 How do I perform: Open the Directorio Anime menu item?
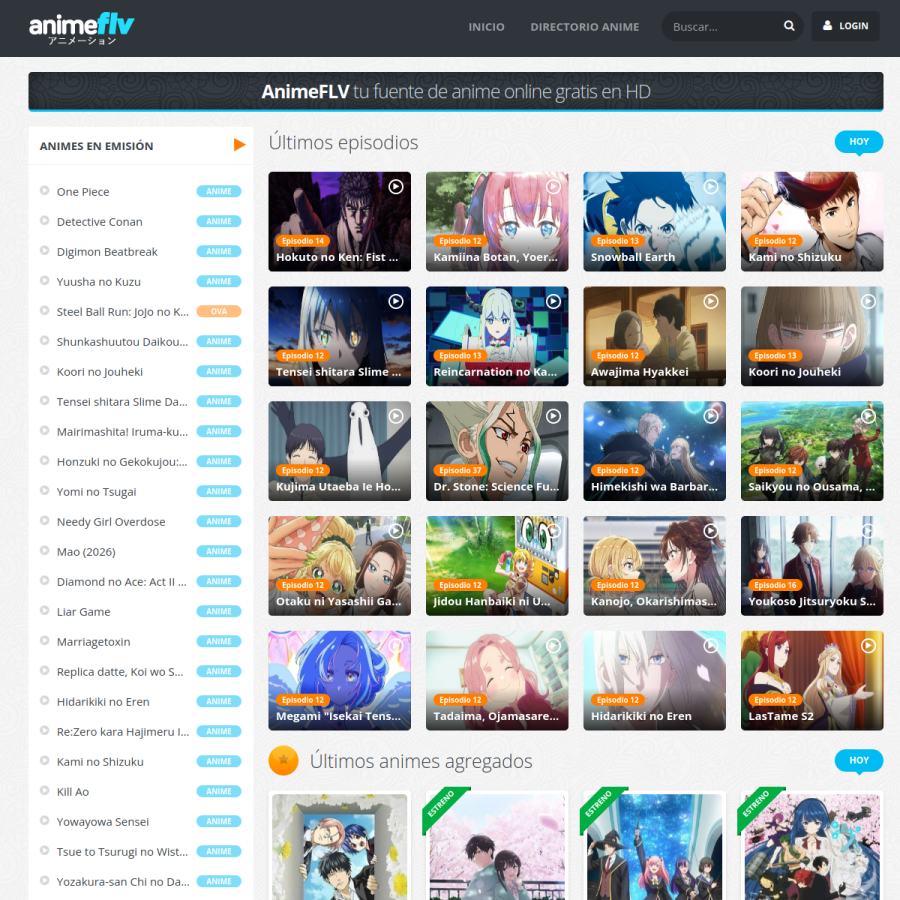pos(584,27)
